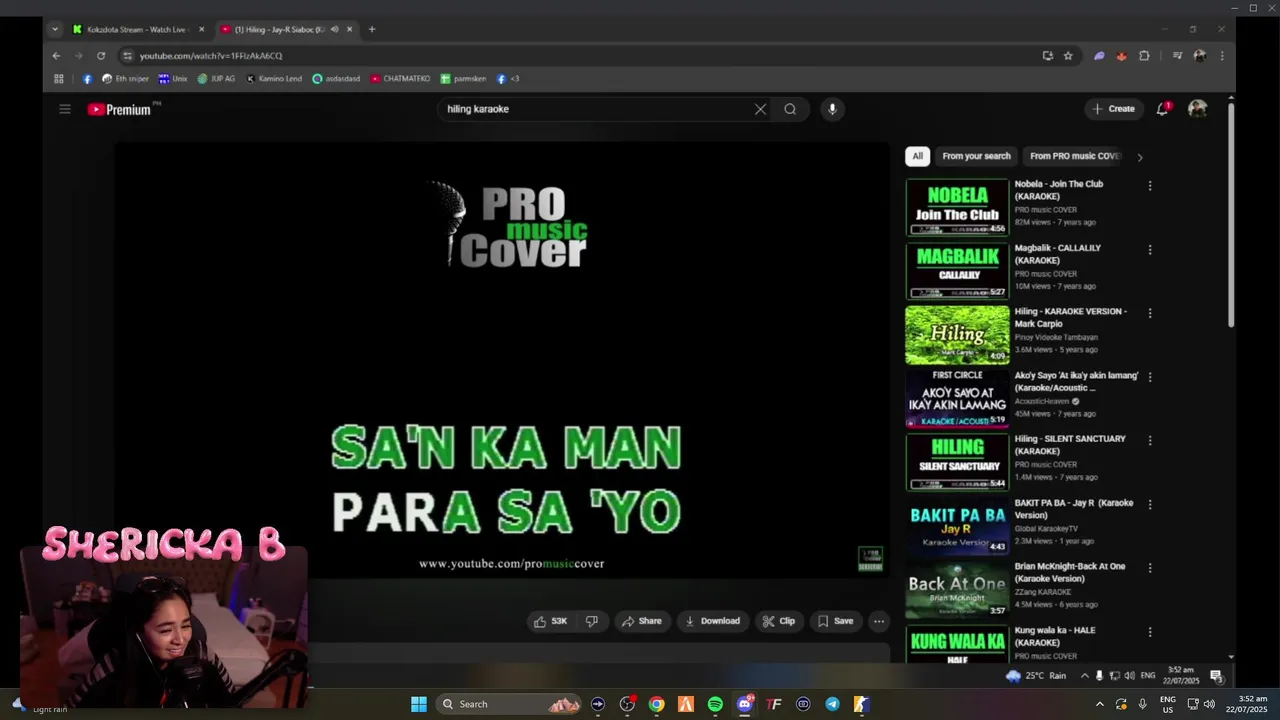
Task: Open options for Brian McKnight Back At One
Action: coord(1150,568)
